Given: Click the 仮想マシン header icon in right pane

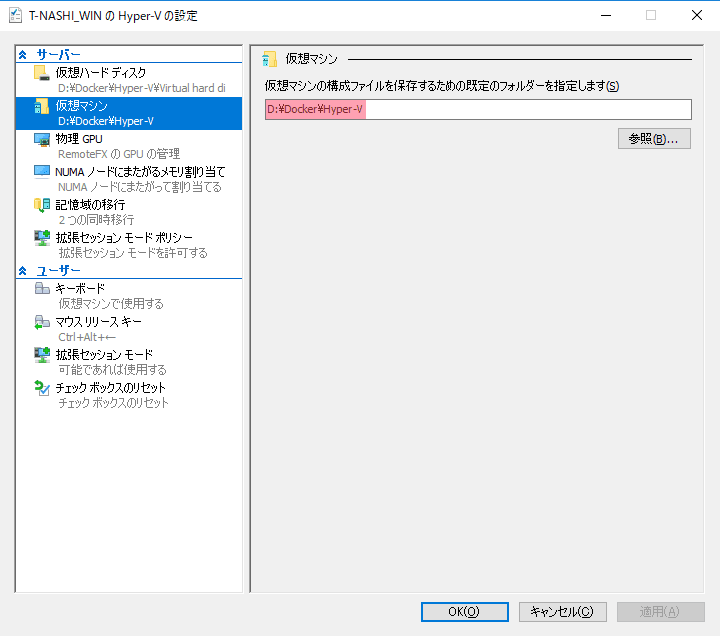Looking at the screenshot, I should click(x=270, y=59).
